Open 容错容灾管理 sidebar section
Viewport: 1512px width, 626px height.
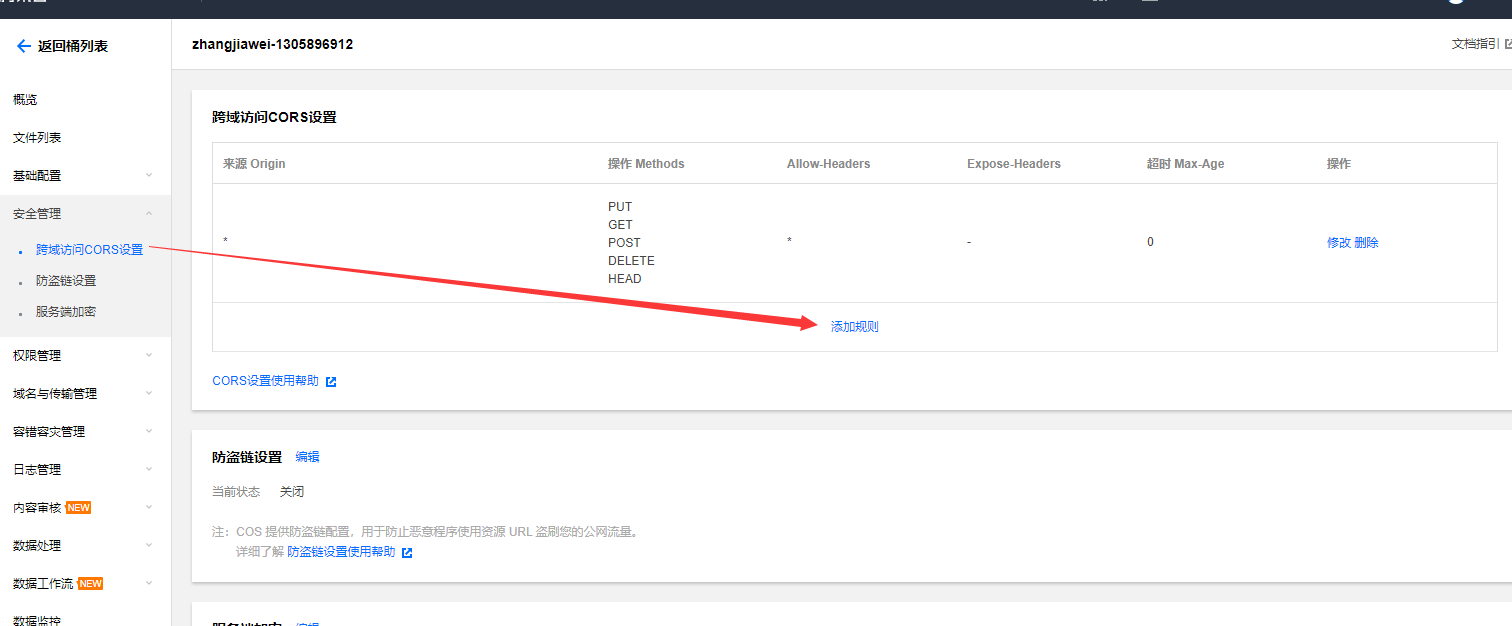tap(49, 432)
